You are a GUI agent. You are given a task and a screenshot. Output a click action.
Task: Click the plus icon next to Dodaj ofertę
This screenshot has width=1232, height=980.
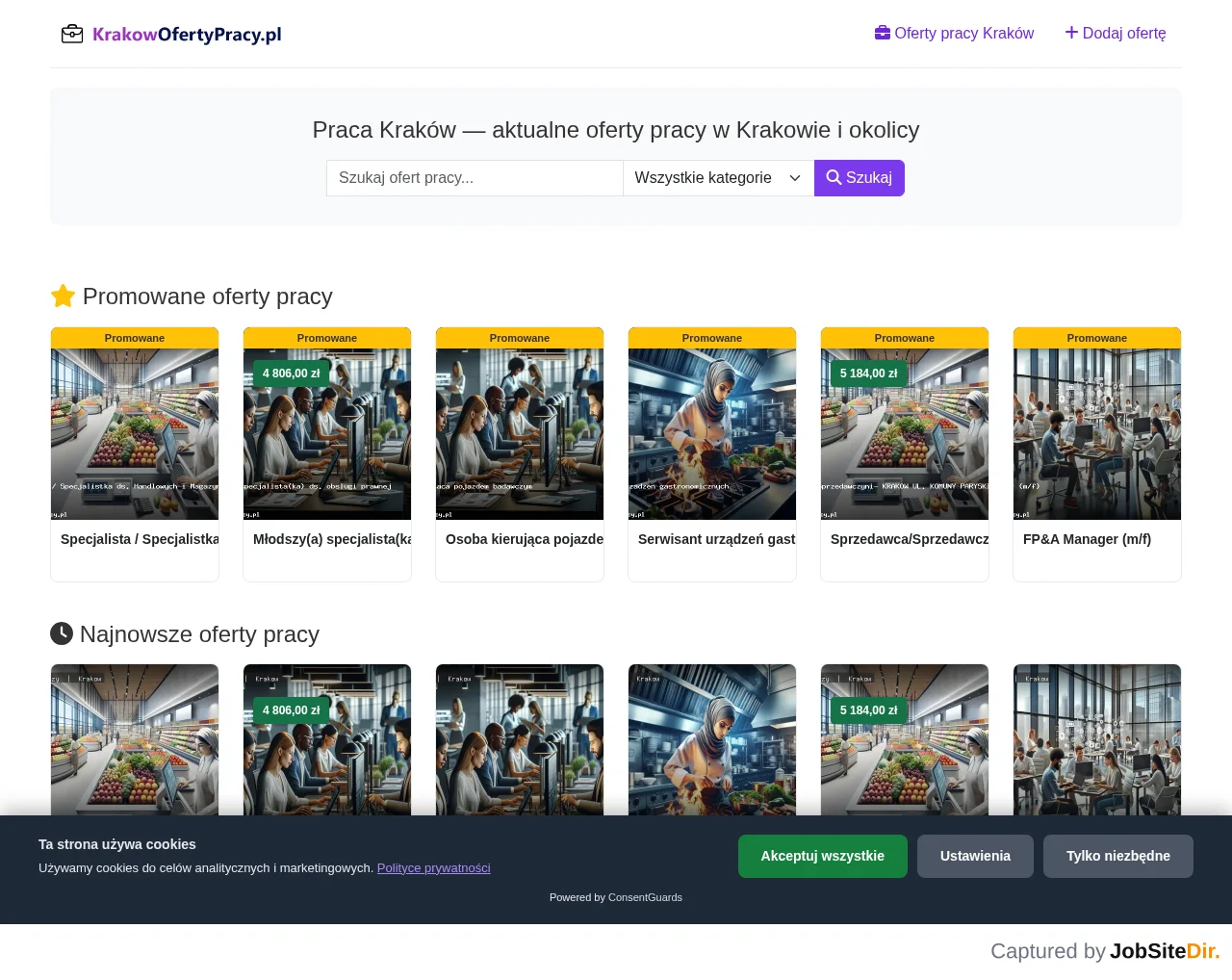point(1071,33)
